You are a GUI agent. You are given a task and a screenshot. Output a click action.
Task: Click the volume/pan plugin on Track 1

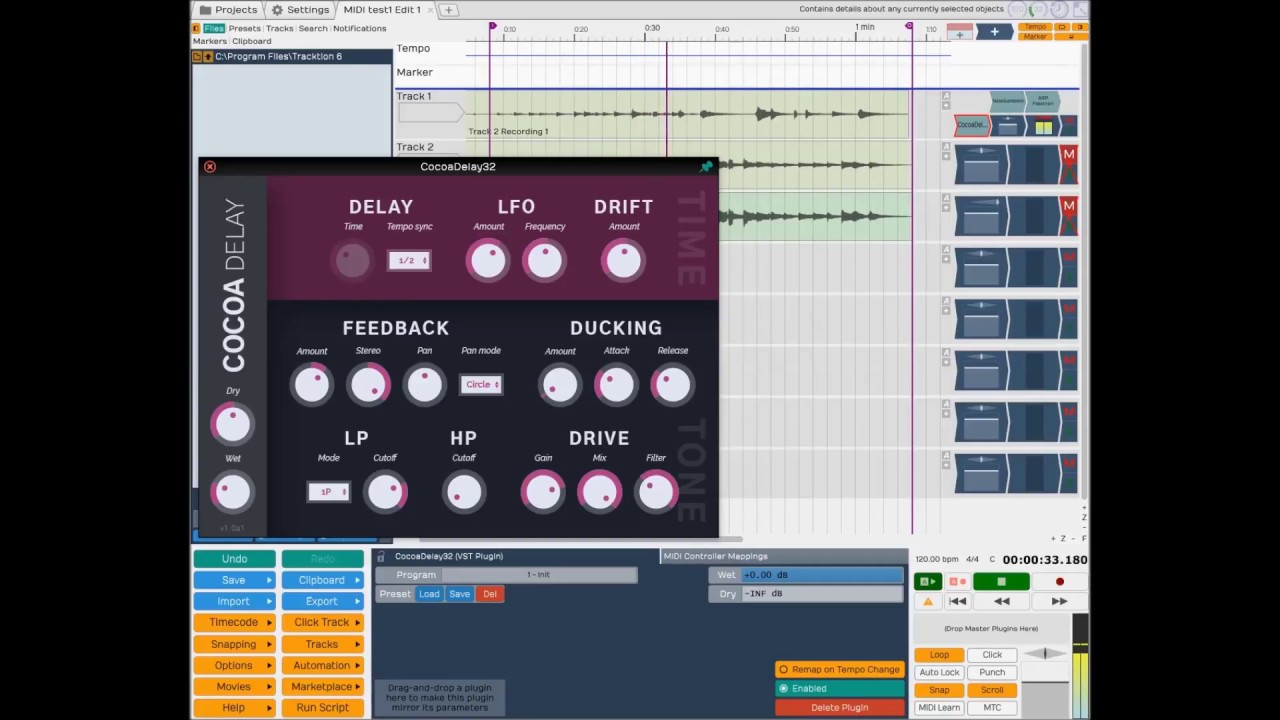tap(1008, 126)
